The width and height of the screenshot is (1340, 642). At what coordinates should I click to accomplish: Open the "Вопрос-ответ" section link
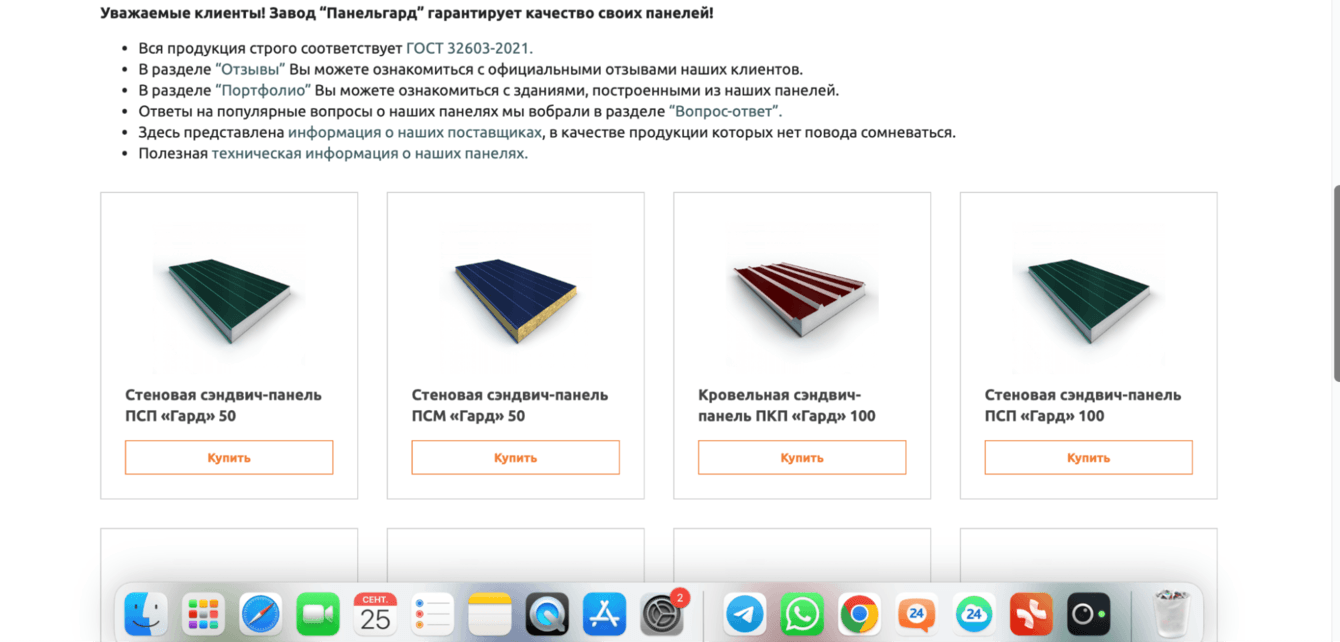click(725, 111)
